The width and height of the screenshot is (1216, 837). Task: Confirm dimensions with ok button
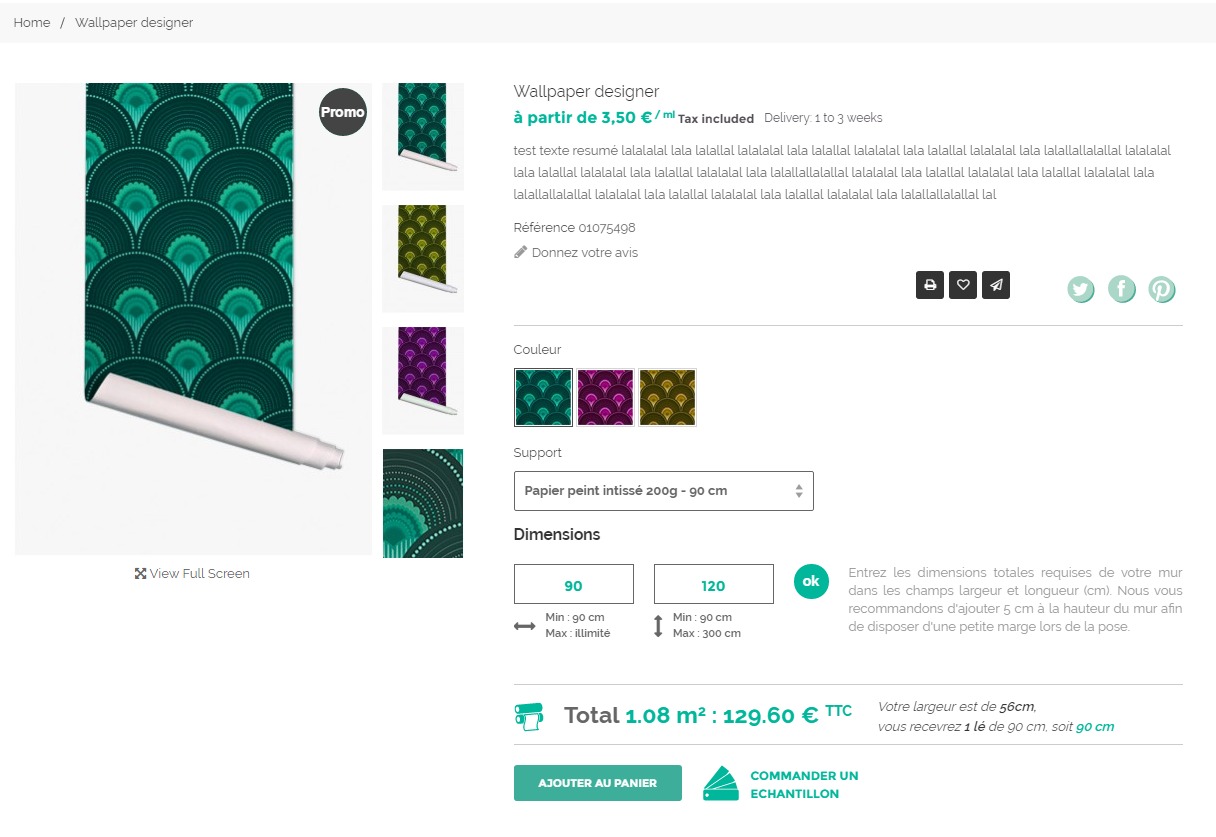click(x=811, y=581)
